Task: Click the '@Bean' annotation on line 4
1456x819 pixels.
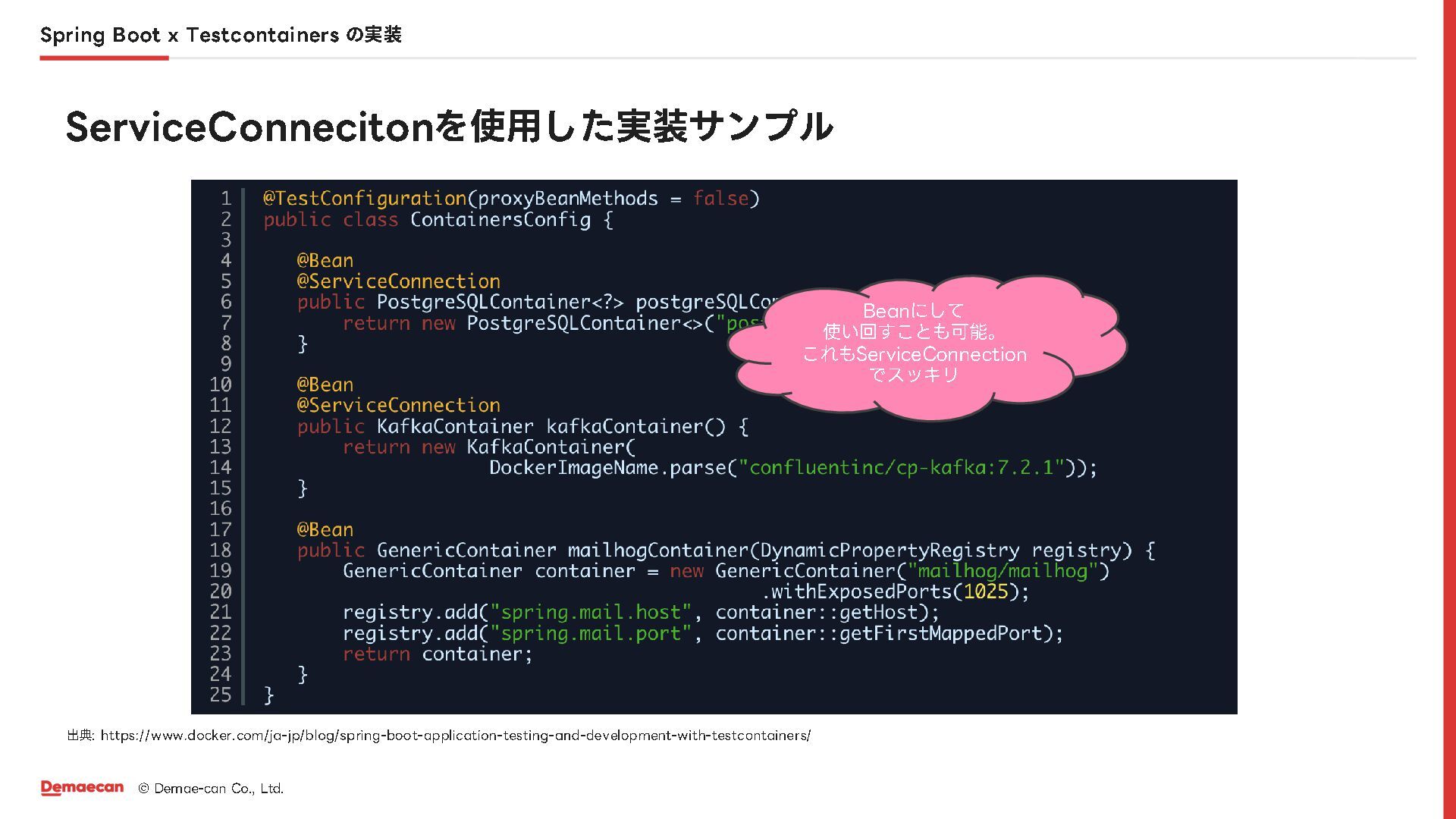Action: point(325,260)
